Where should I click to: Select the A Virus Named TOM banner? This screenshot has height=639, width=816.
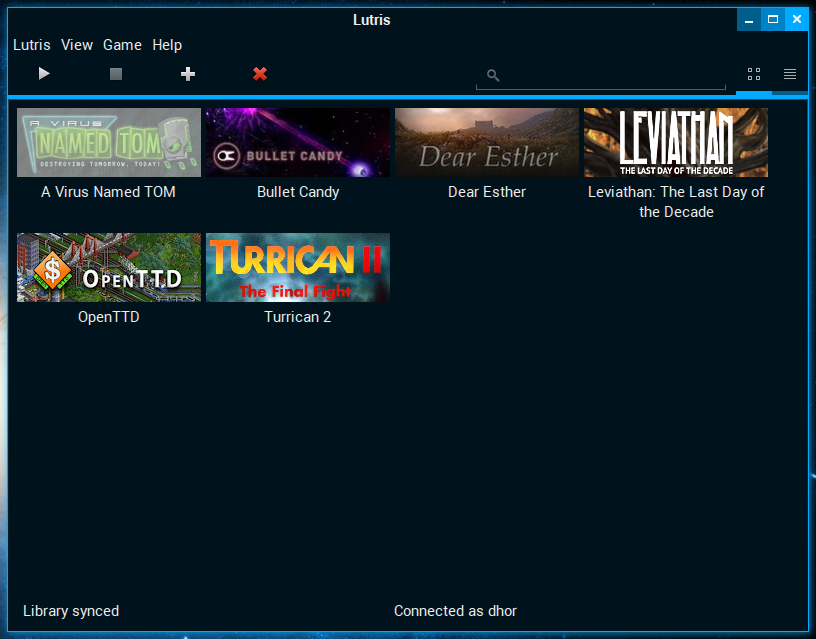coord(109,143)
